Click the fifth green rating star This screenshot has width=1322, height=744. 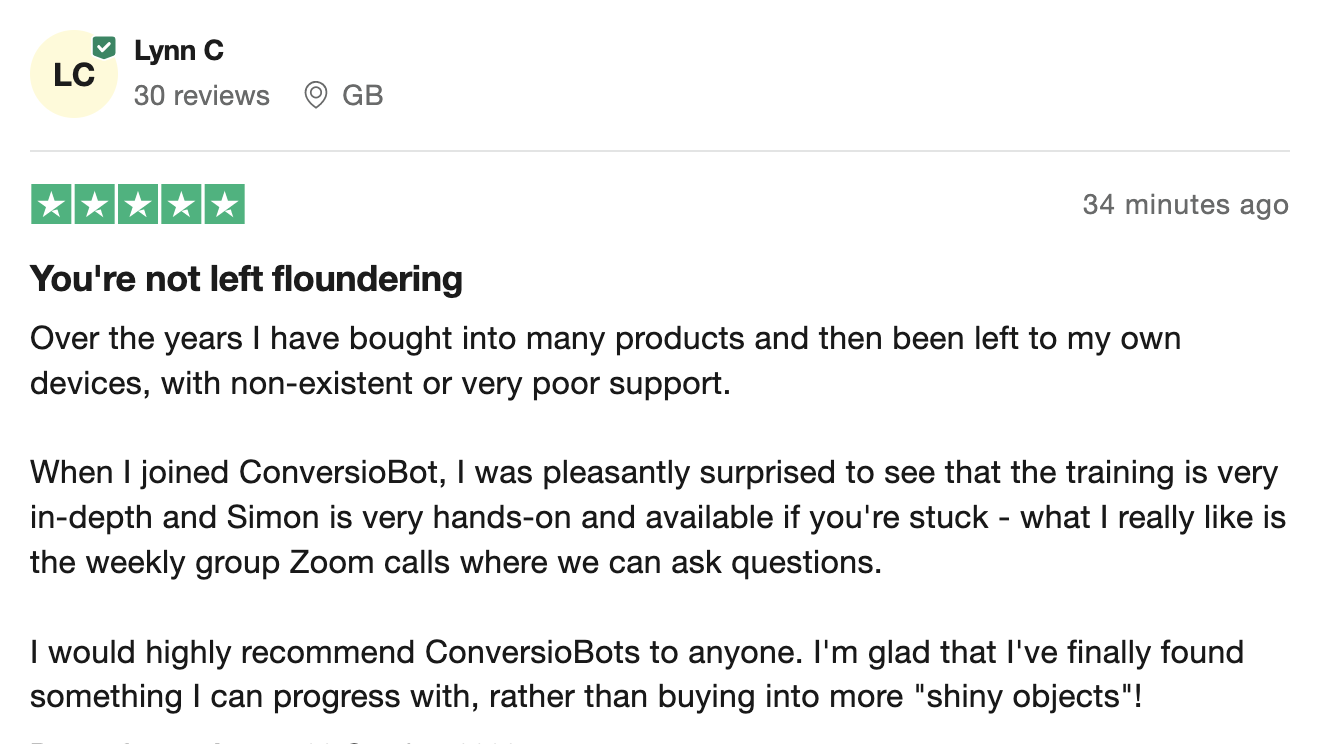(x=224, y=205)
